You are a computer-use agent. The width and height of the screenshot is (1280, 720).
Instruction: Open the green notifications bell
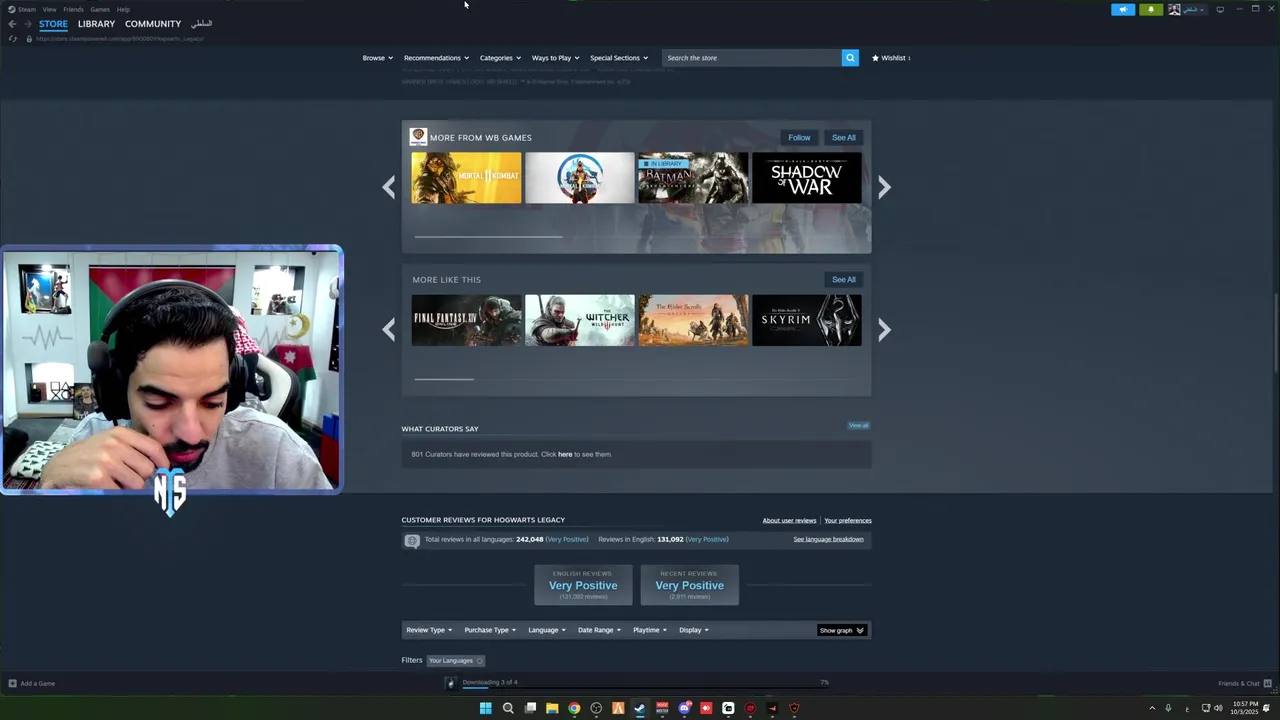click(1150, 9)
